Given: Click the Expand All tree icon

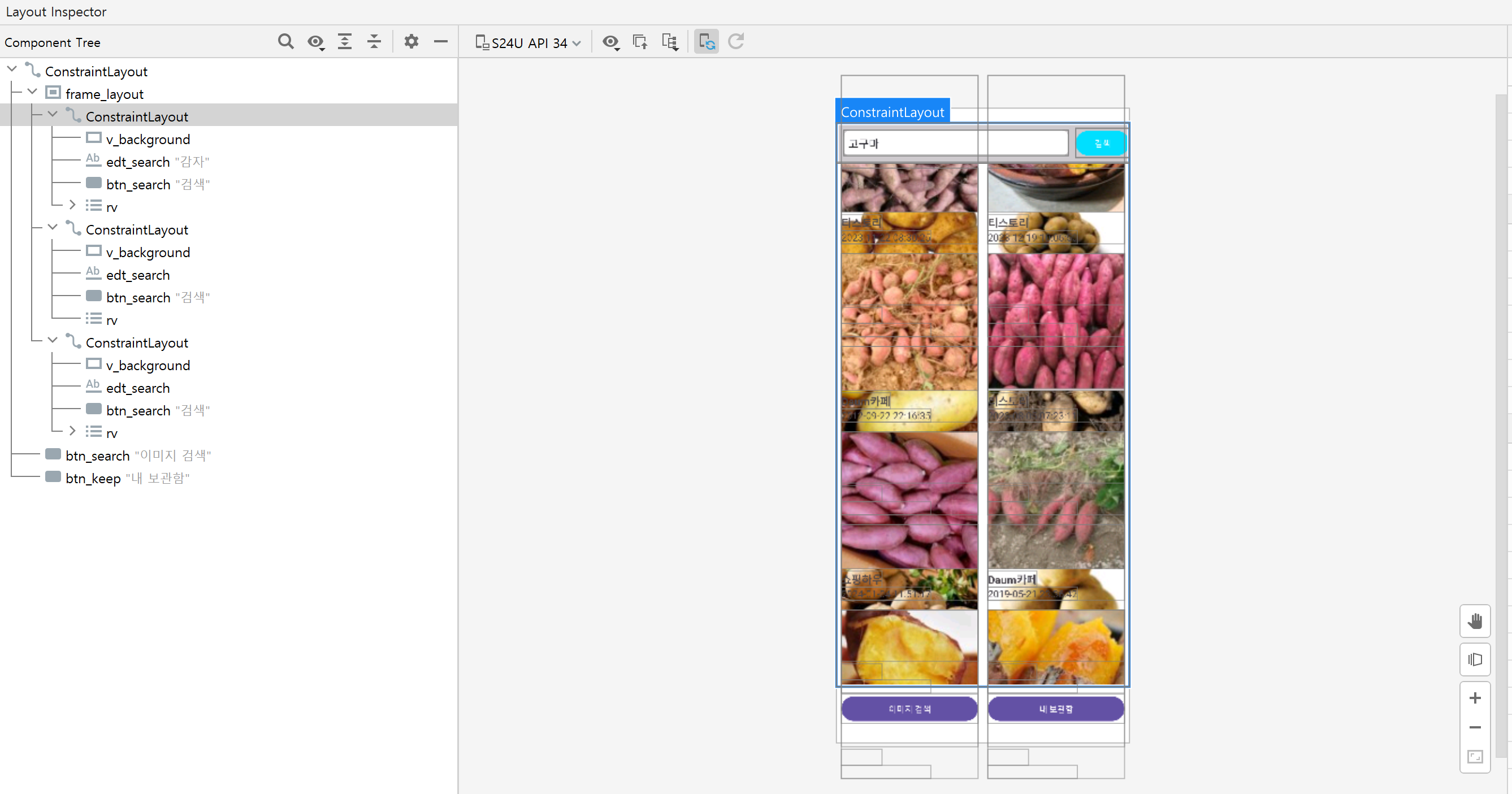Looking at the screenshot, I should point(345,42).
